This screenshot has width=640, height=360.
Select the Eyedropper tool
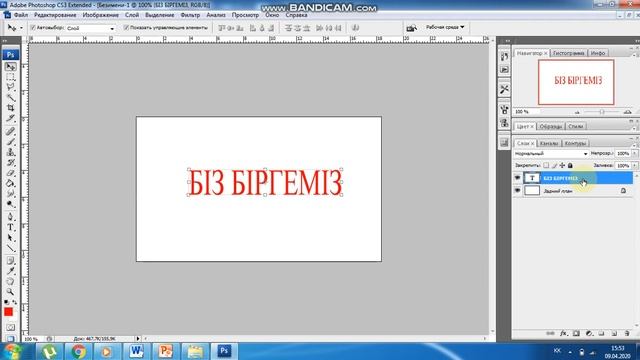[11, 271]
